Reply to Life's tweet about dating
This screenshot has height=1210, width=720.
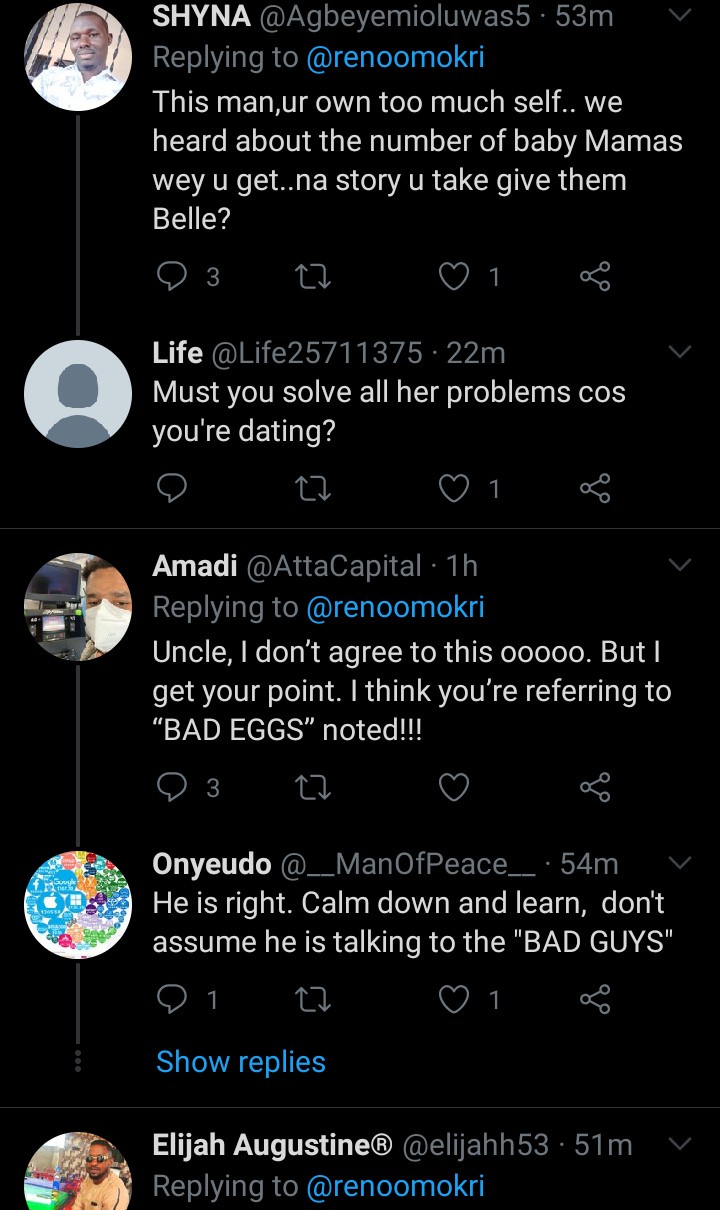pyautogui.click(x=172, y=487)
